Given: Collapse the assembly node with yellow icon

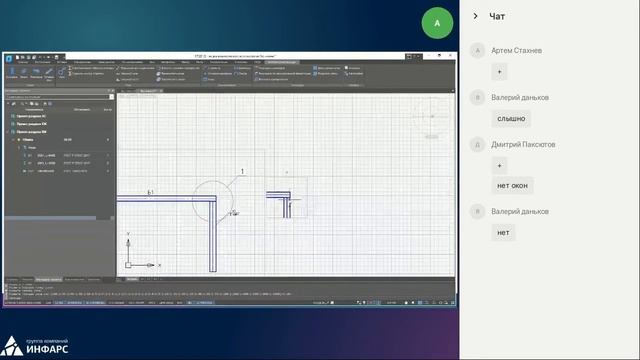Looking at the screenshot, I should (13, 140).
